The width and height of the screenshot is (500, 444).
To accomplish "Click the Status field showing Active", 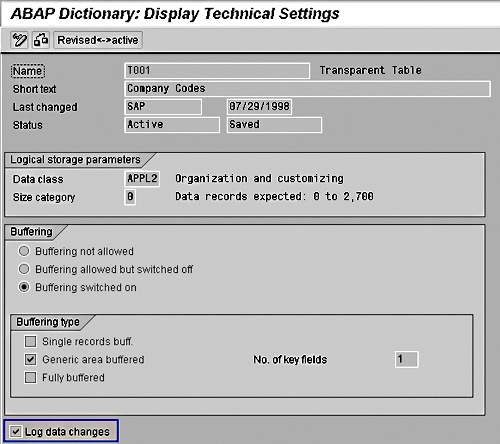I will [x=172, y=125].
